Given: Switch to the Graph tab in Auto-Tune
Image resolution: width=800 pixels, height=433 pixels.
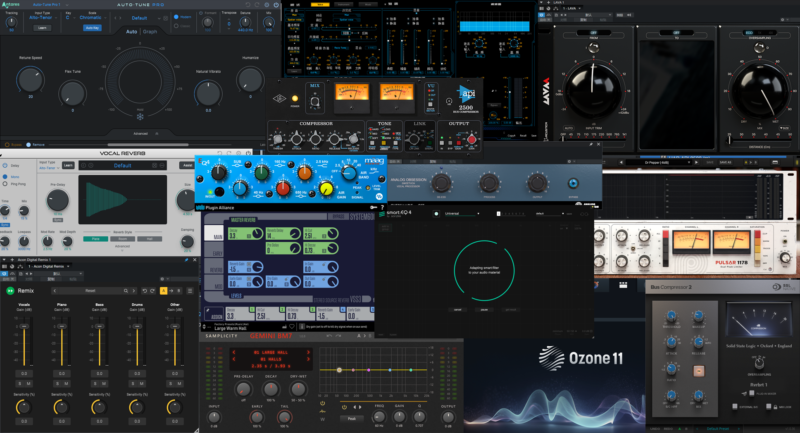Looking at the screenshot, I should [150, 31].
